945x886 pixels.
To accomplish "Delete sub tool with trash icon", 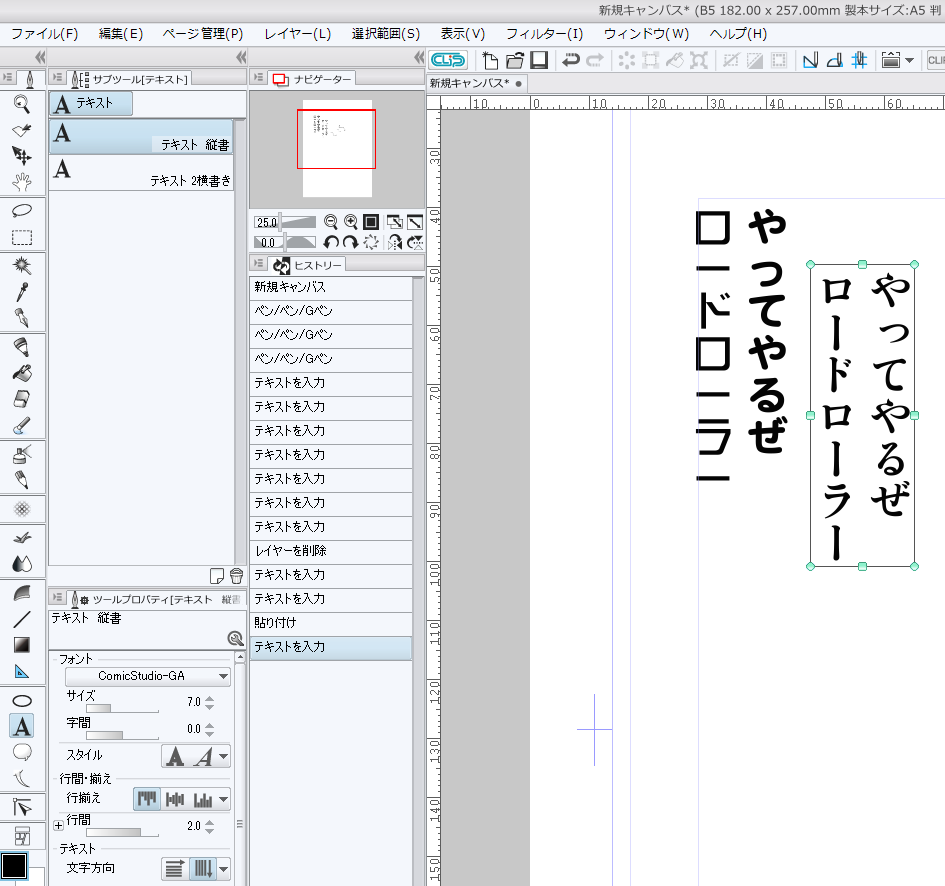I will click(x=236, y=575).
